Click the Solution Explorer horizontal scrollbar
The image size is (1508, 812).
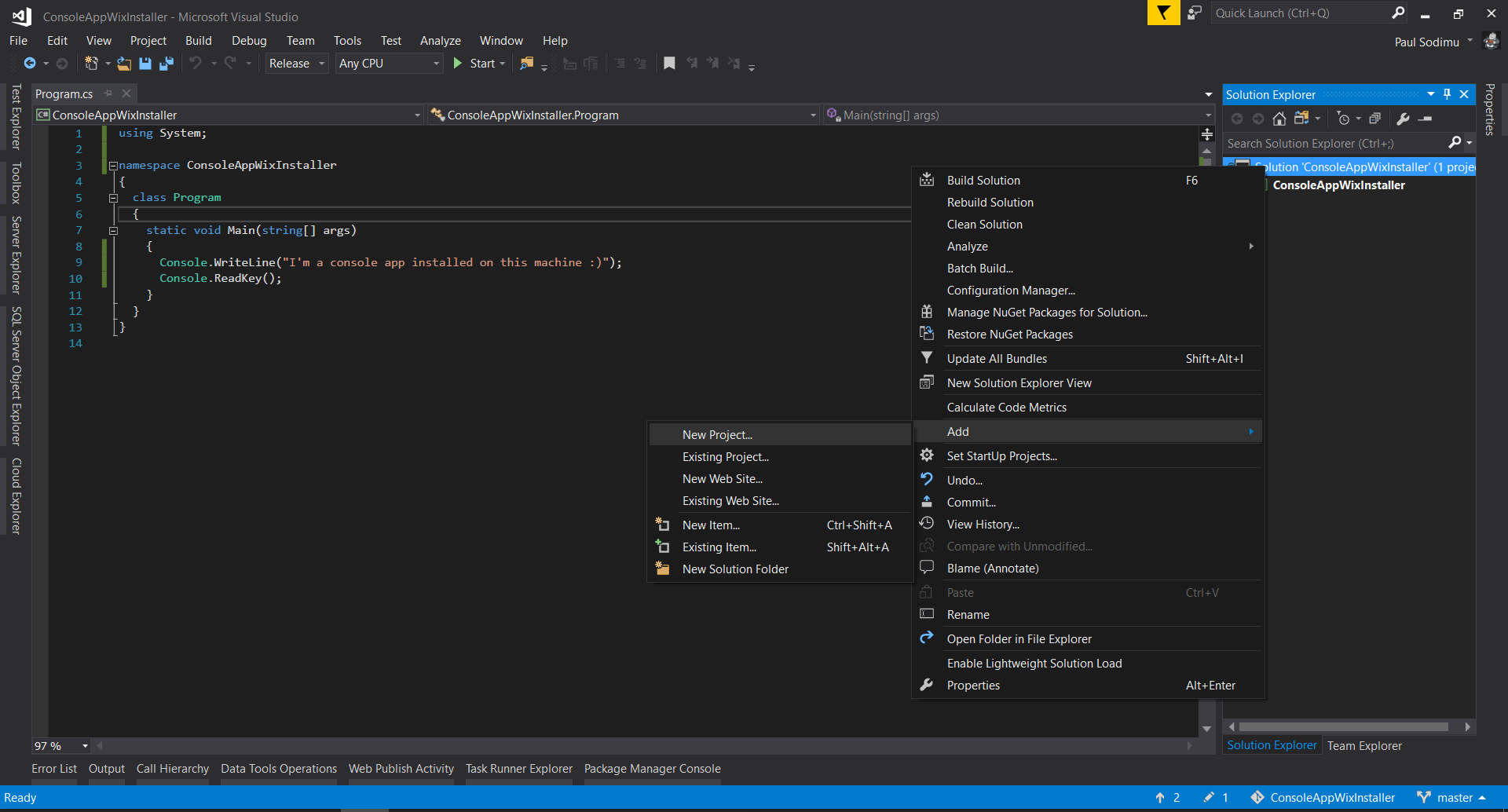pos(1343,727)
